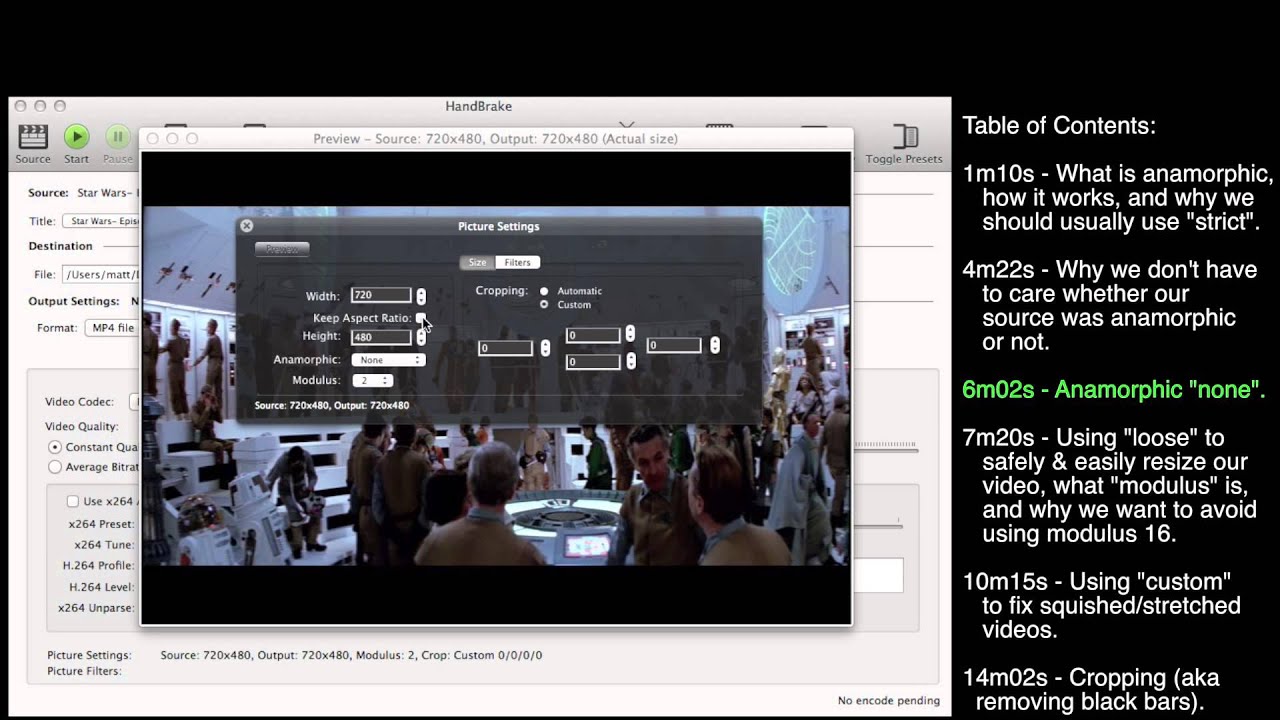Click the left crop value field
This screenshot has height=720, width=1280.
pos(505,348)
